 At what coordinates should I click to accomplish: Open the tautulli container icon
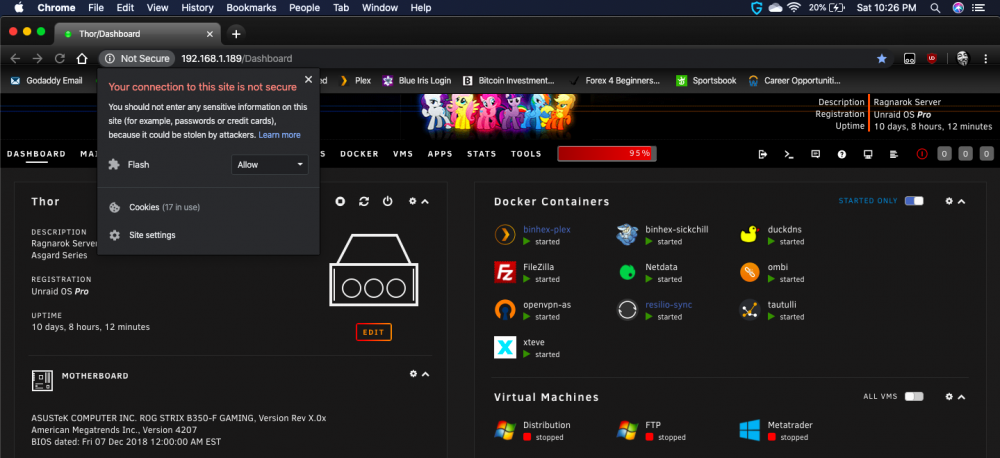pos(749,310)
